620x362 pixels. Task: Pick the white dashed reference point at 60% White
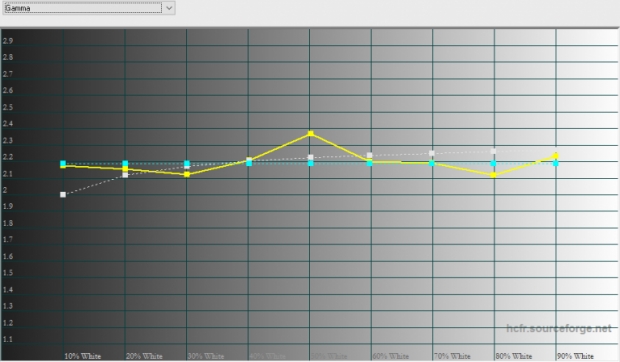[369, 155]
